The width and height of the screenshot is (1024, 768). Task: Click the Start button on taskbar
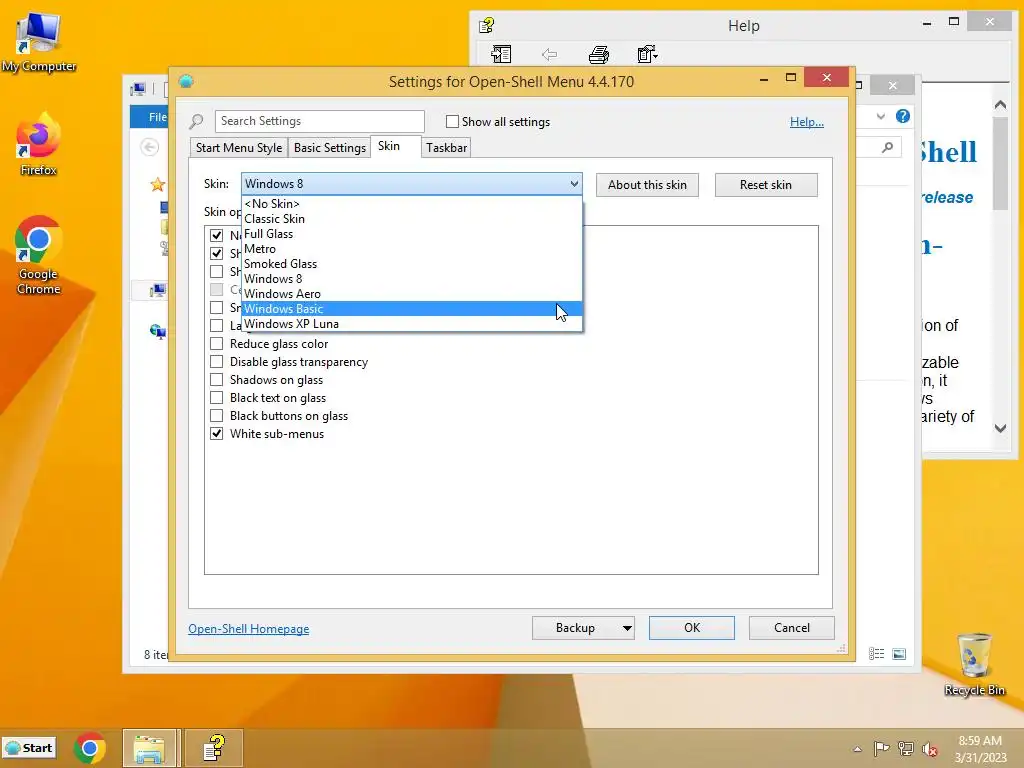29,748
